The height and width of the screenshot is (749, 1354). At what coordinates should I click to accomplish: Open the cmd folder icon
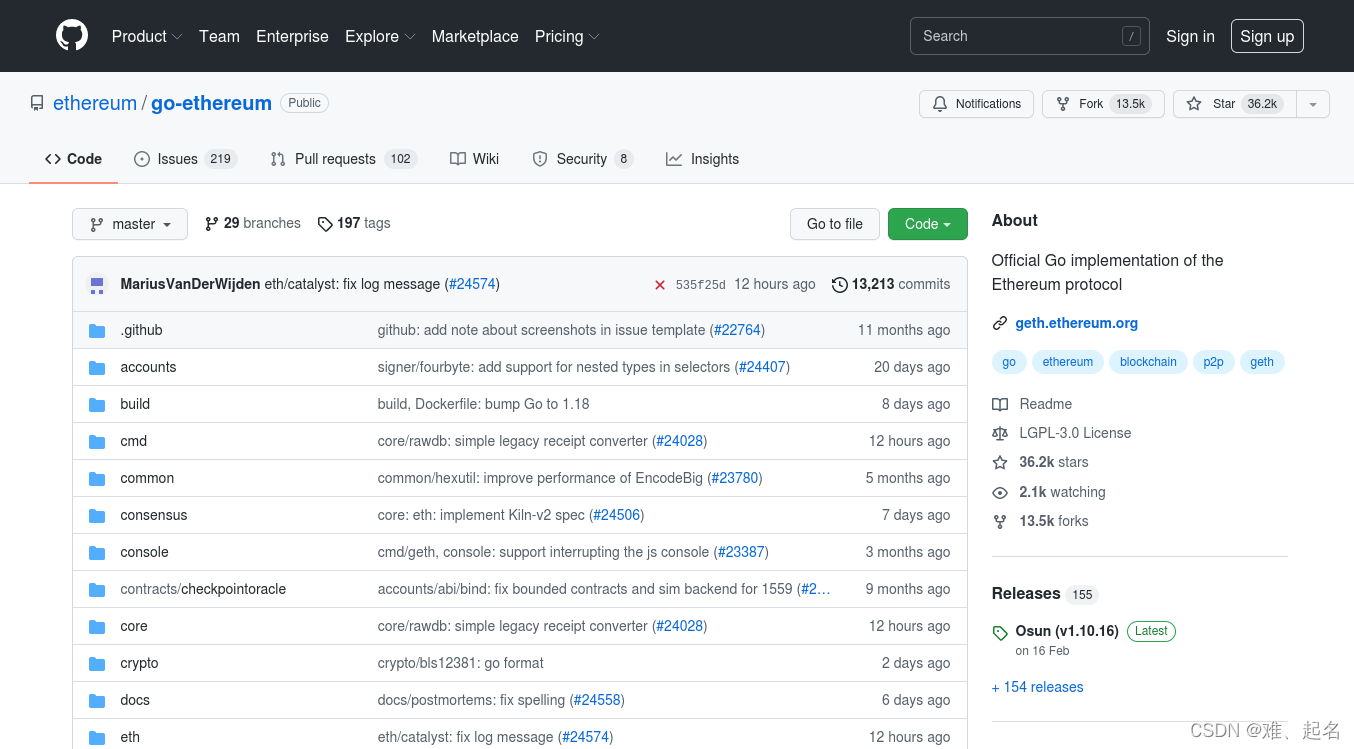[x=97, y=441]
